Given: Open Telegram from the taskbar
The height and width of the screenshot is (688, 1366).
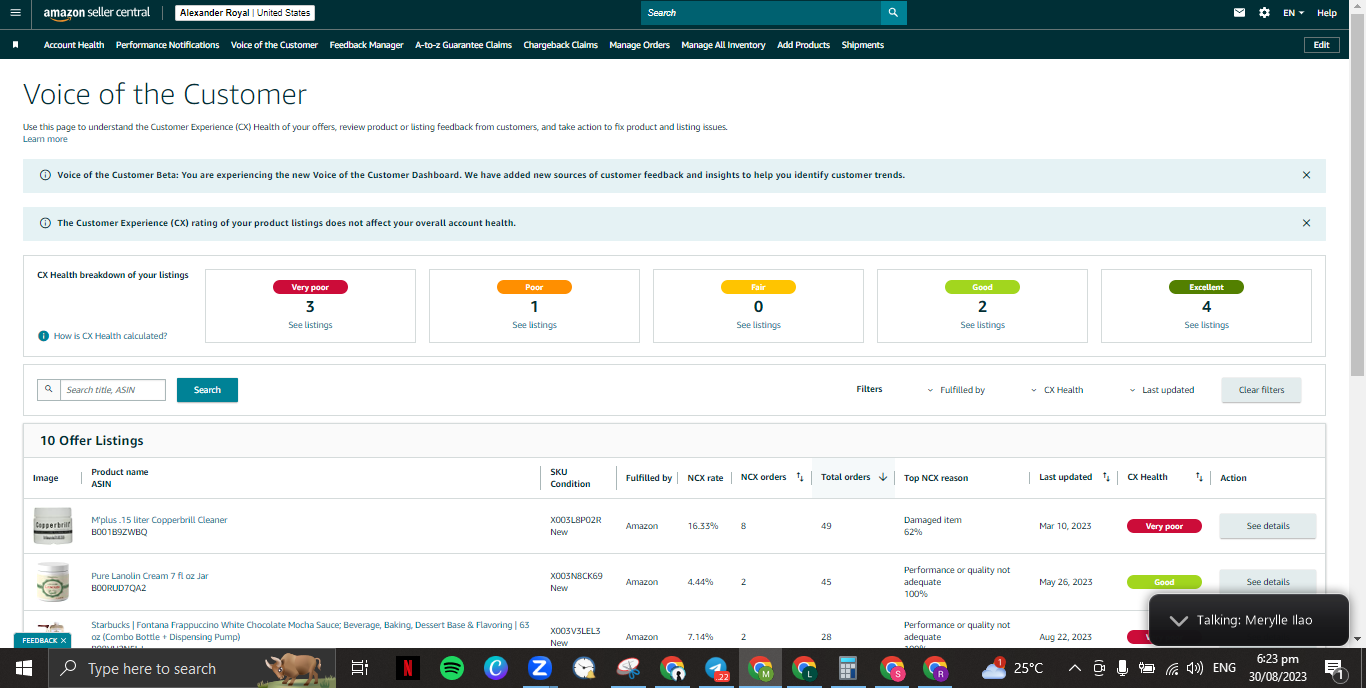Looking at the screenshot, I should pos(716,668).
